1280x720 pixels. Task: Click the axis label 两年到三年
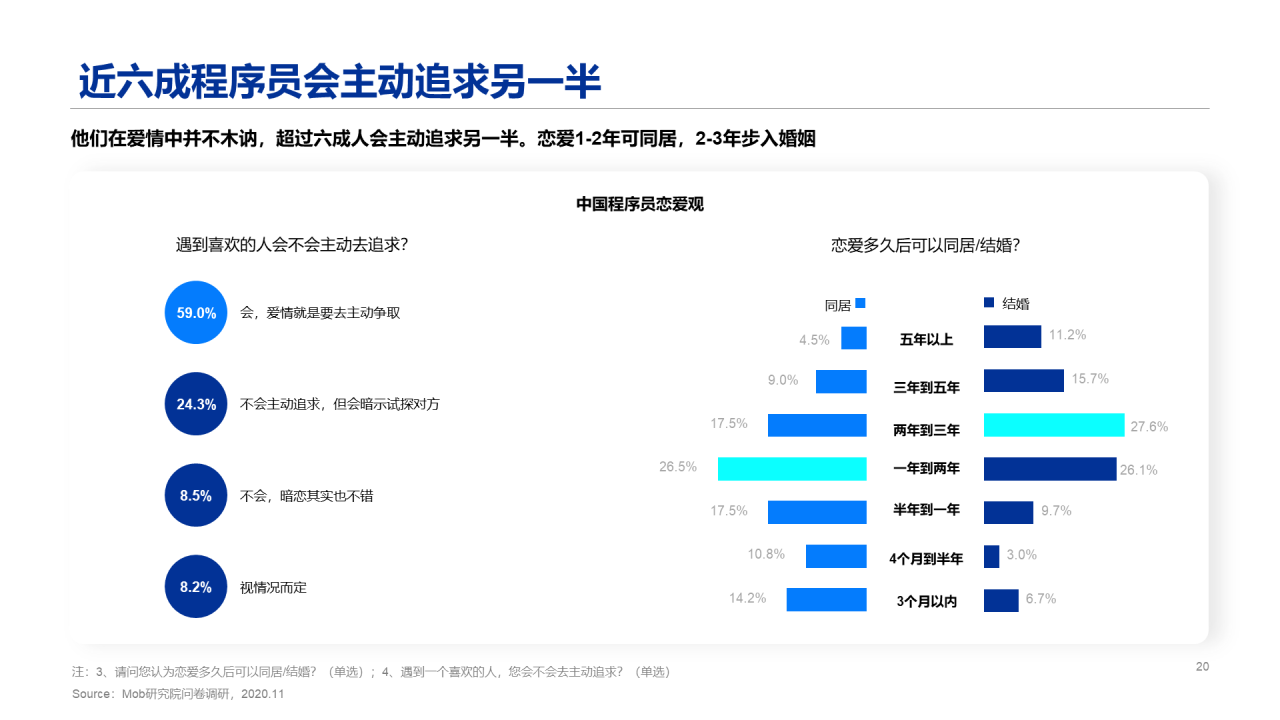pos(926,430)
